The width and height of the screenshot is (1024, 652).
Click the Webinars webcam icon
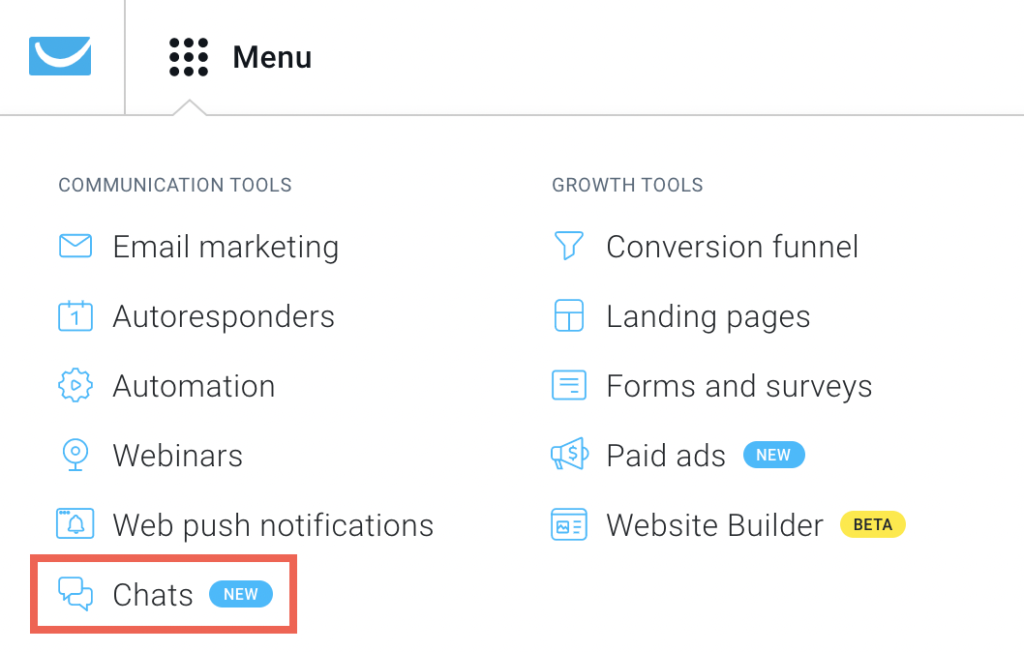tap(76, 455)
